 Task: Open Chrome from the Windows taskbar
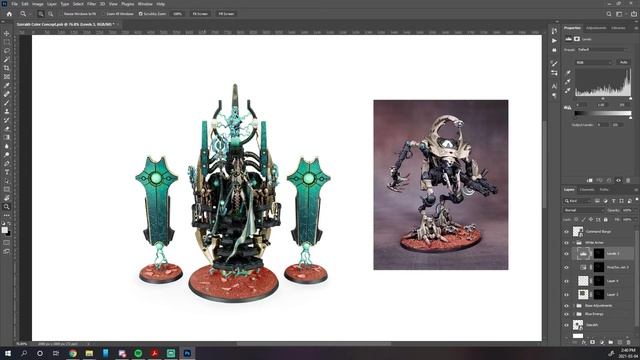[x=73, y=353]
